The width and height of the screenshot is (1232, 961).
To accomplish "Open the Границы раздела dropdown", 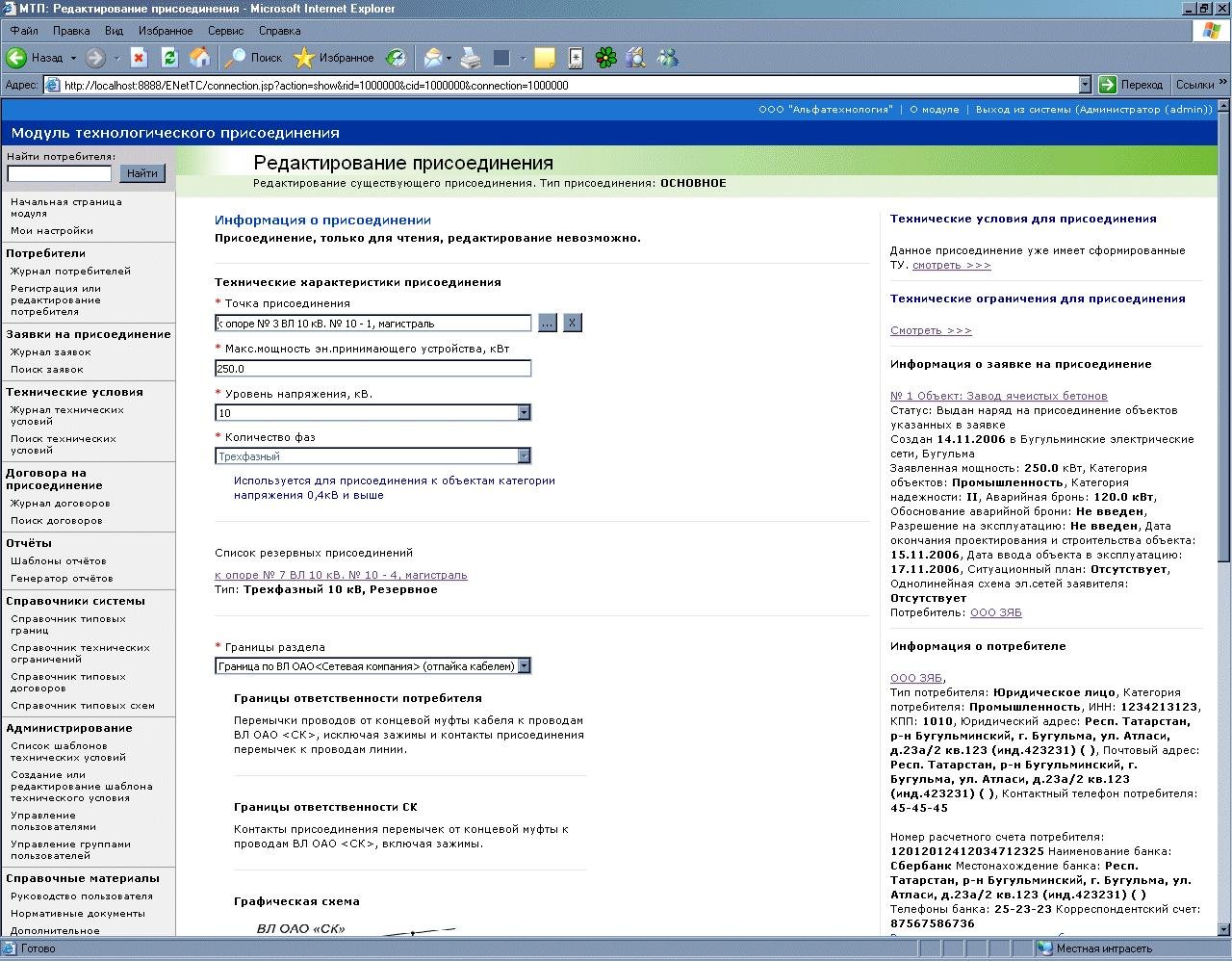I will [x=524, y=665].
